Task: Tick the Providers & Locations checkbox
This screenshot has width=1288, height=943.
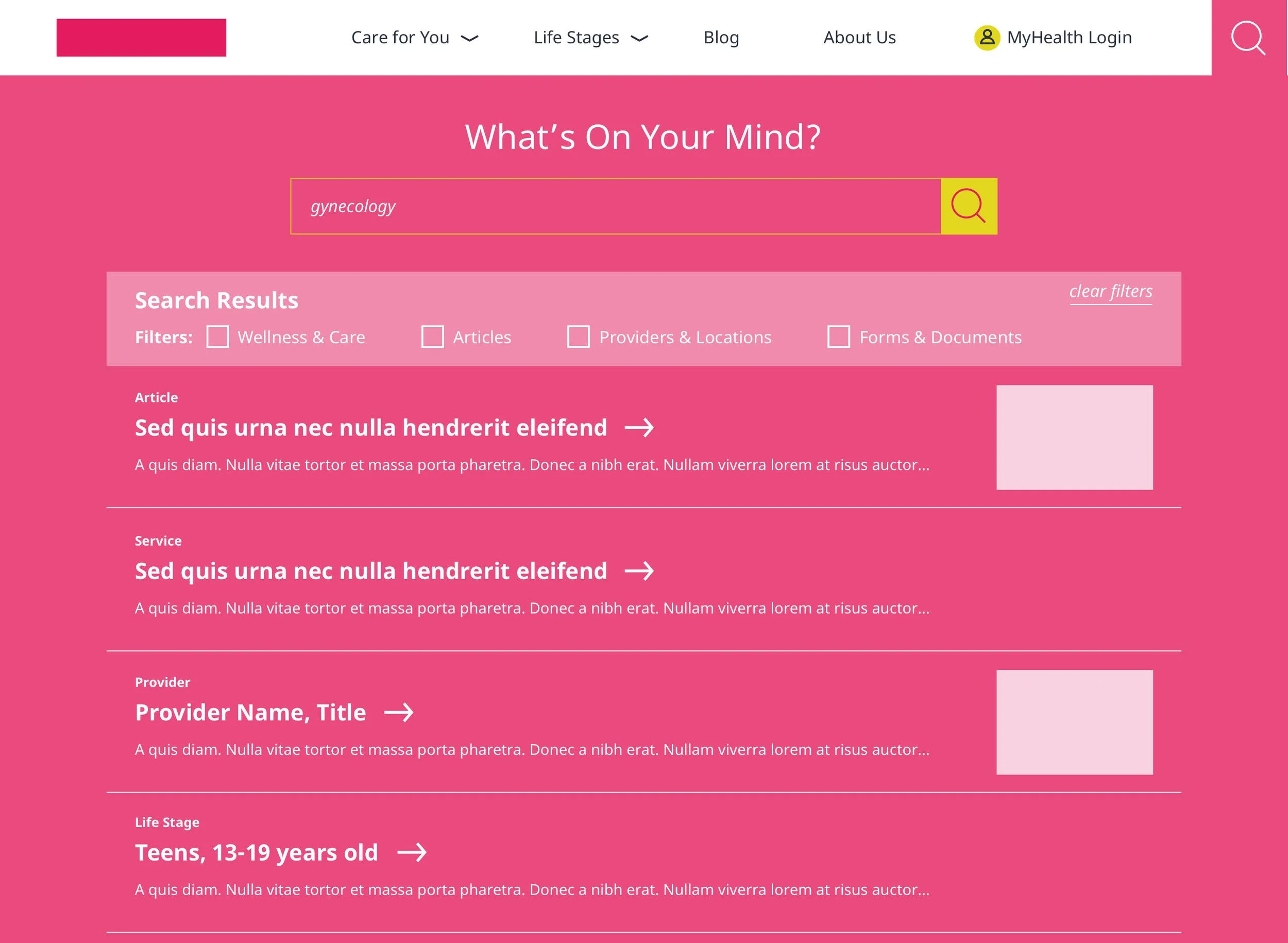Action: point(578,337)
